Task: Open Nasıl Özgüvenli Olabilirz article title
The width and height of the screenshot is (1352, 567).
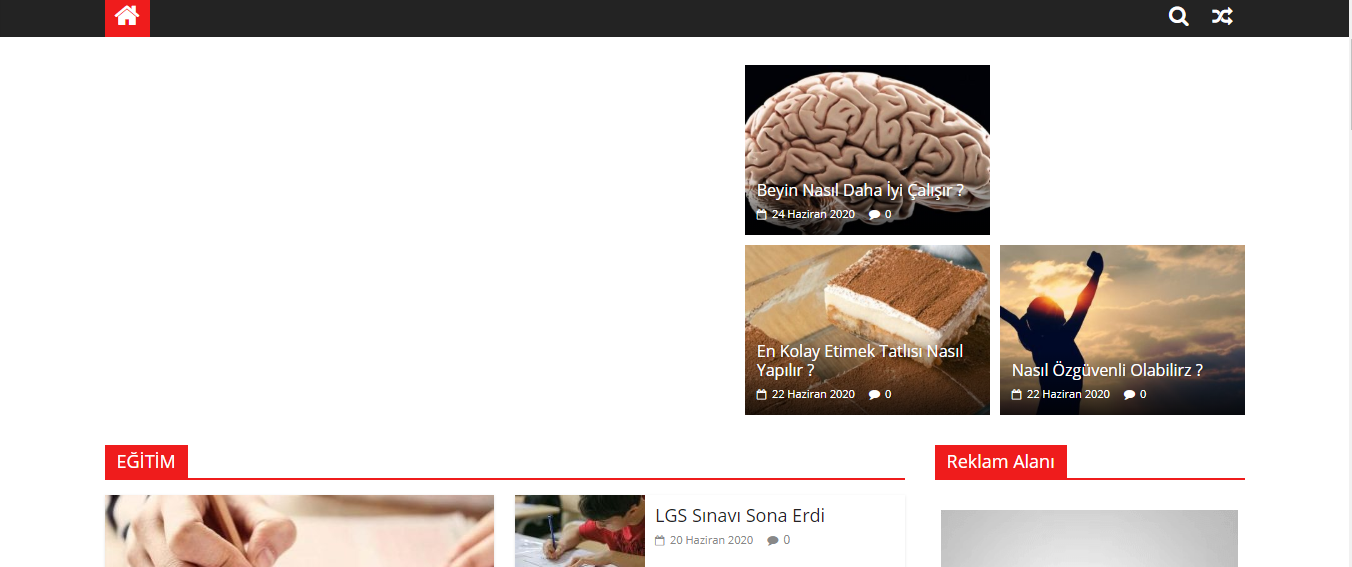Action: [1107, 370]
